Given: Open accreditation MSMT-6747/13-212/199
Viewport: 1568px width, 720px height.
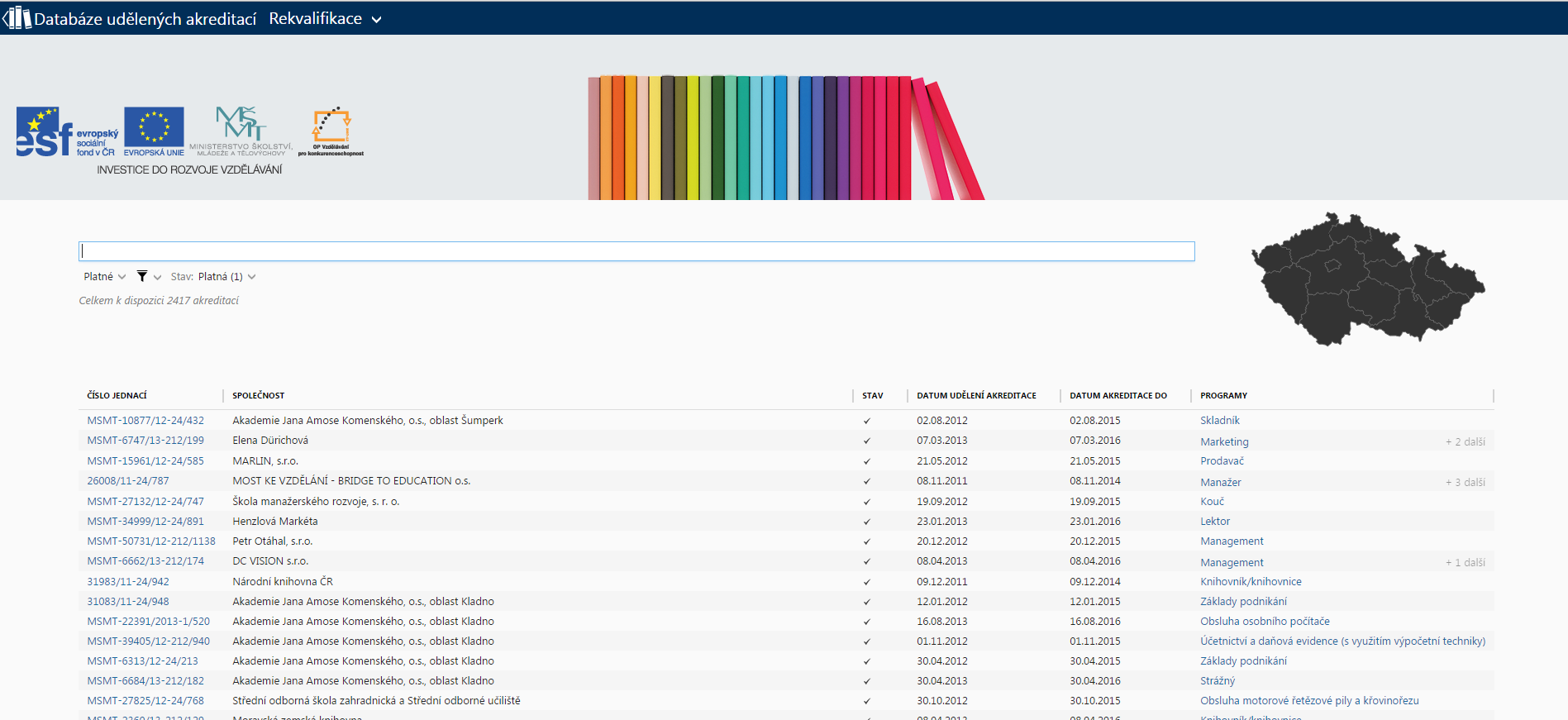Looking at the screenshot, I should [145, 441].
